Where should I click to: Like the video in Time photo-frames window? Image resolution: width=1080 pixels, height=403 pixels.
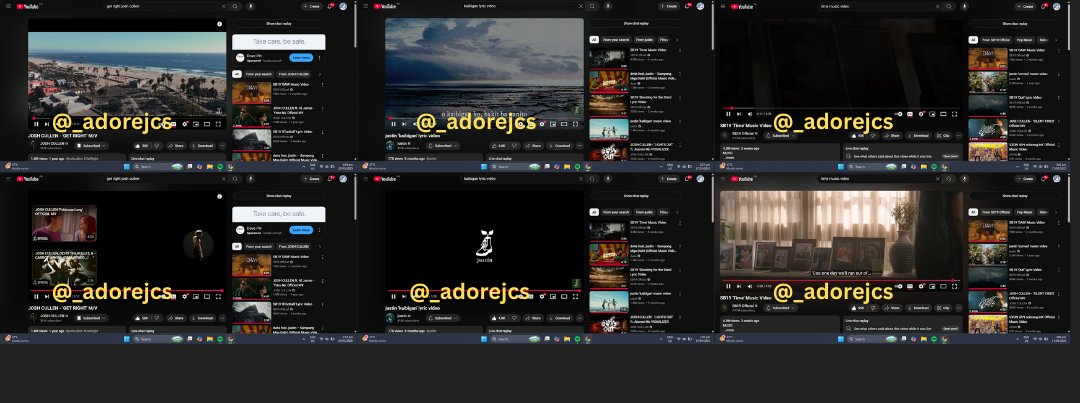coord(858,308)
